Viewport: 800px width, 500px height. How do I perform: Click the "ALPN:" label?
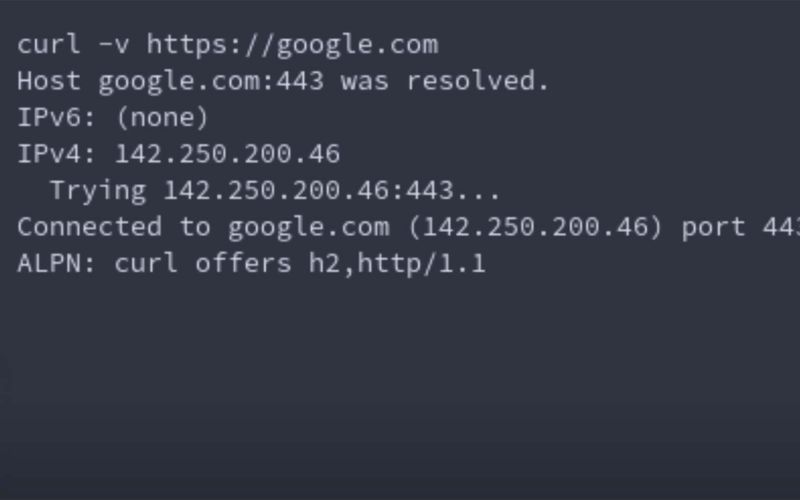pos(57,264)
